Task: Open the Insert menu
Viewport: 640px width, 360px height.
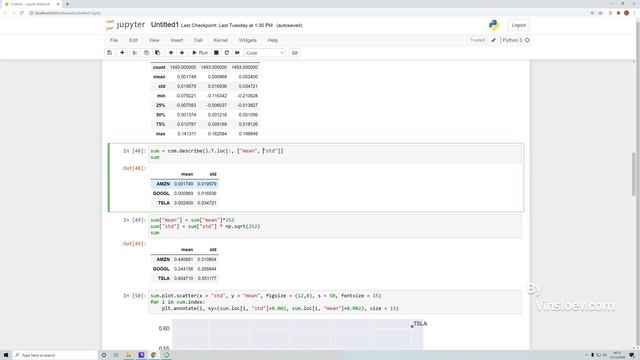Action: [x=177, y=40]
